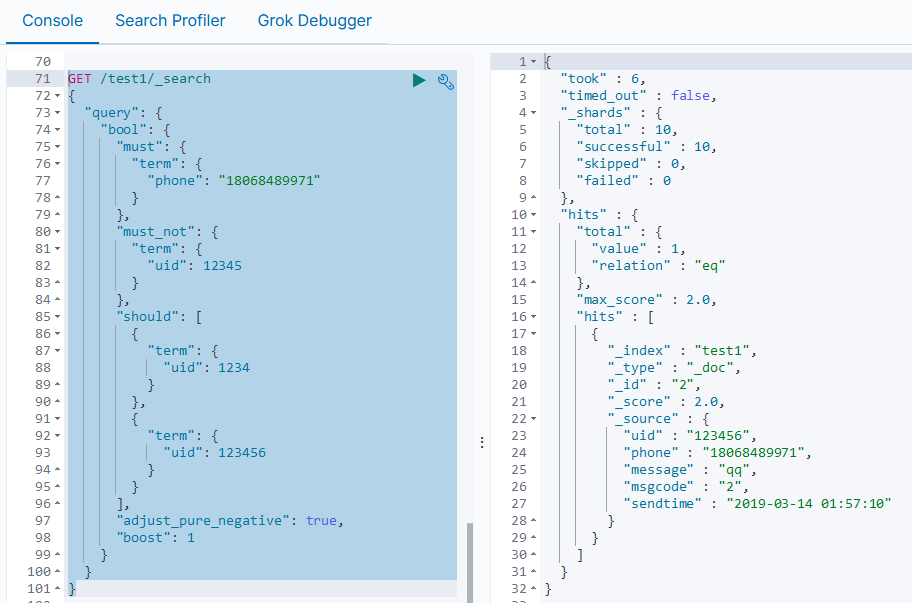Click "_index" : "test1" in response

point(682,351)
